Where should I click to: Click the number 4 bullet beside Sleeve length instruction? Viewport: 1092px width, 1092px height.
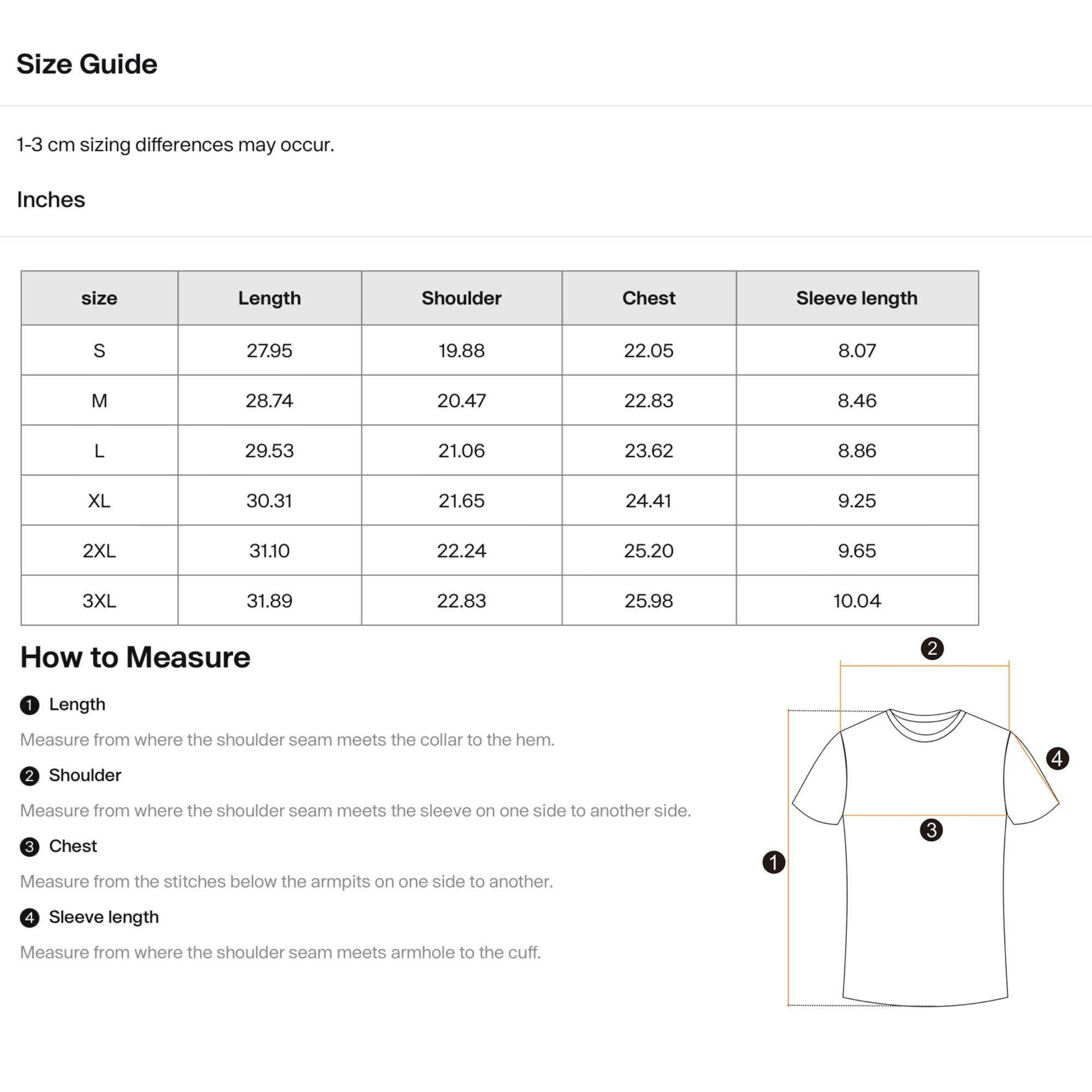coord(29,918)
